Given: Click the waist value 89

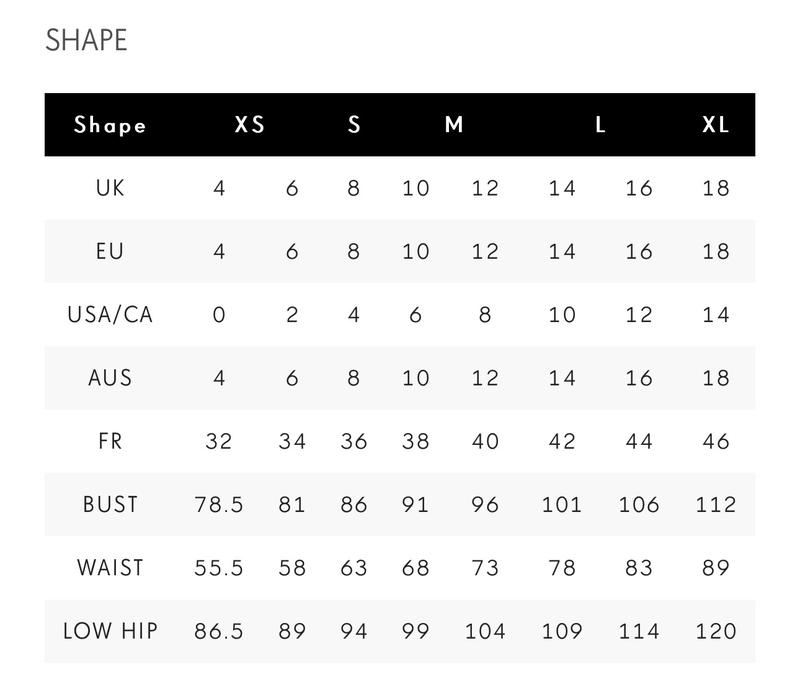Looking at the screenshot, I should coord(715,568).
